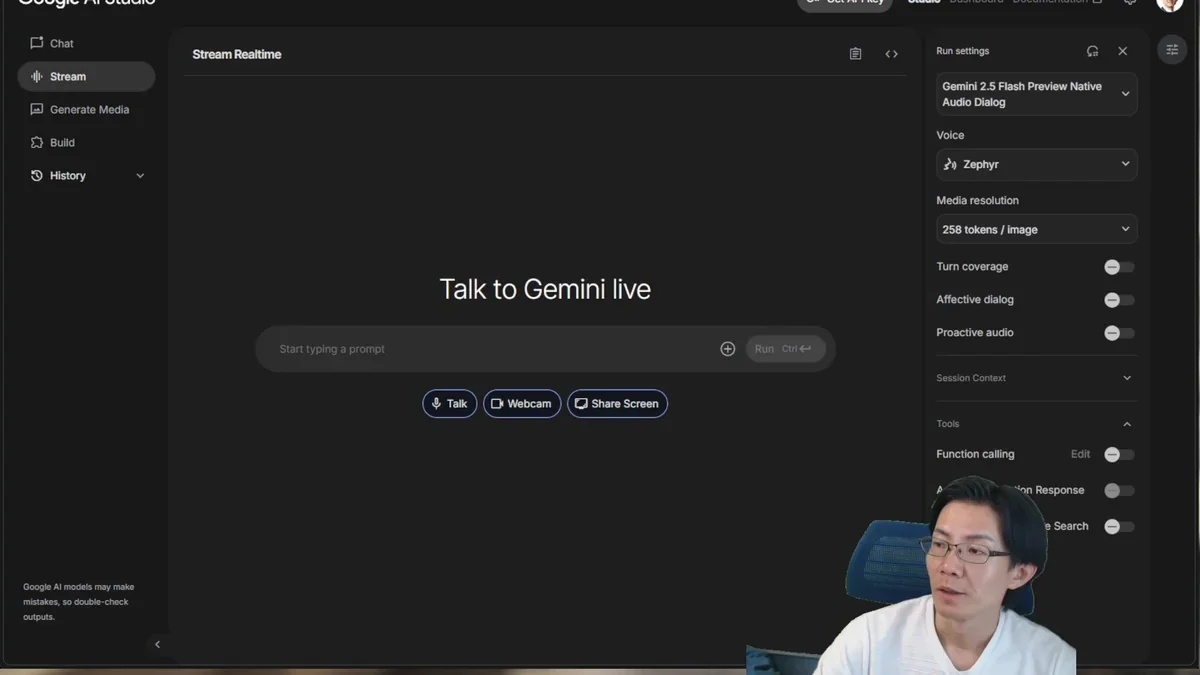This screenshot has width=1200, height=675.
Task: Enable Proactive audio toggle
Action: [1118, 333]
